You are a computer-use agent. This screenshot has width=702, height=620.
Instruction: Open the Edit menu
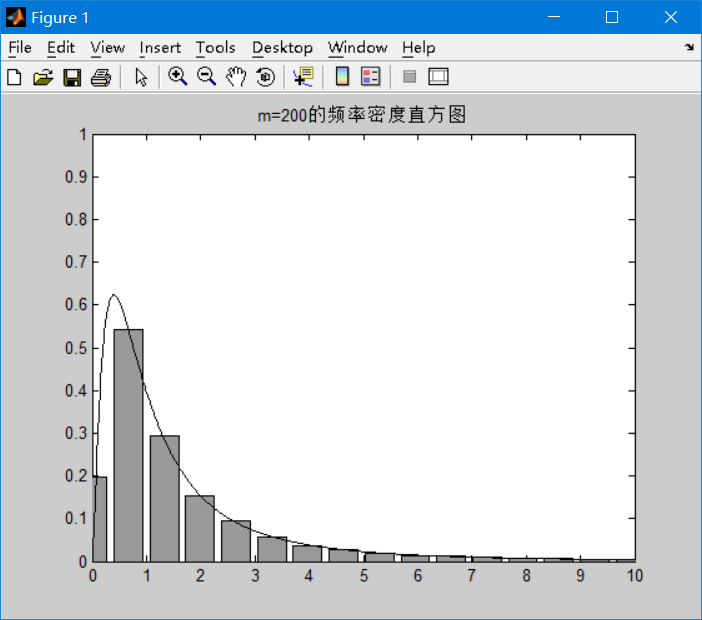point(61,47)
